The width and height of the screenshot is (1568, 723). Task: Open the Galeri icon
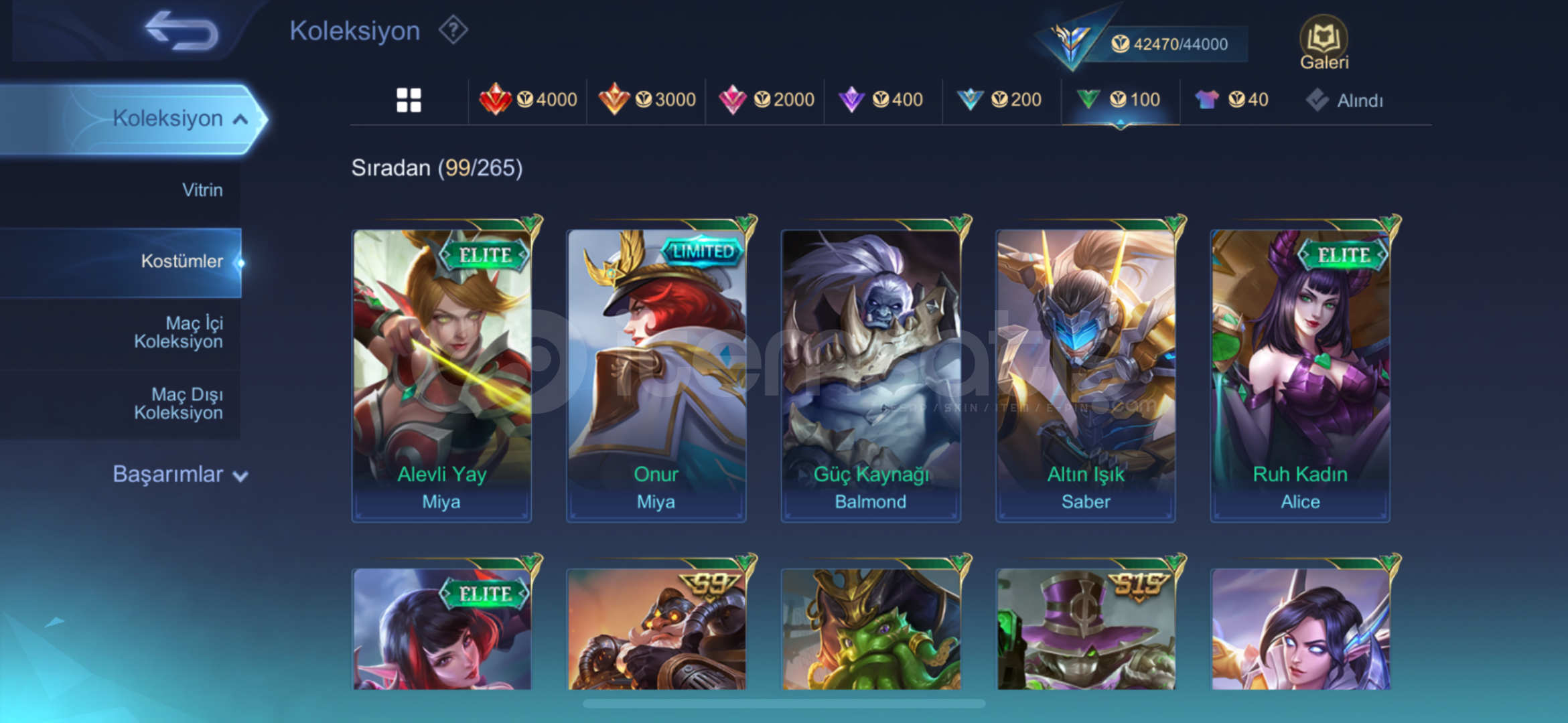coord(1324,43)
